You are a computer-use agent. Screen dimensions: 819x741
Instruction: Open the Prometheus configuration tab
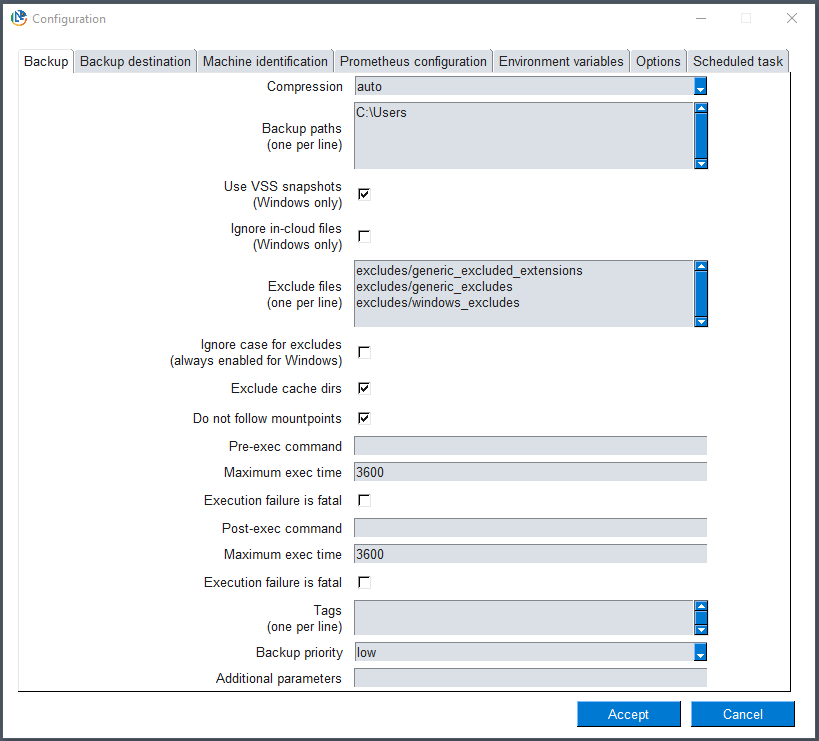[413, 62]
